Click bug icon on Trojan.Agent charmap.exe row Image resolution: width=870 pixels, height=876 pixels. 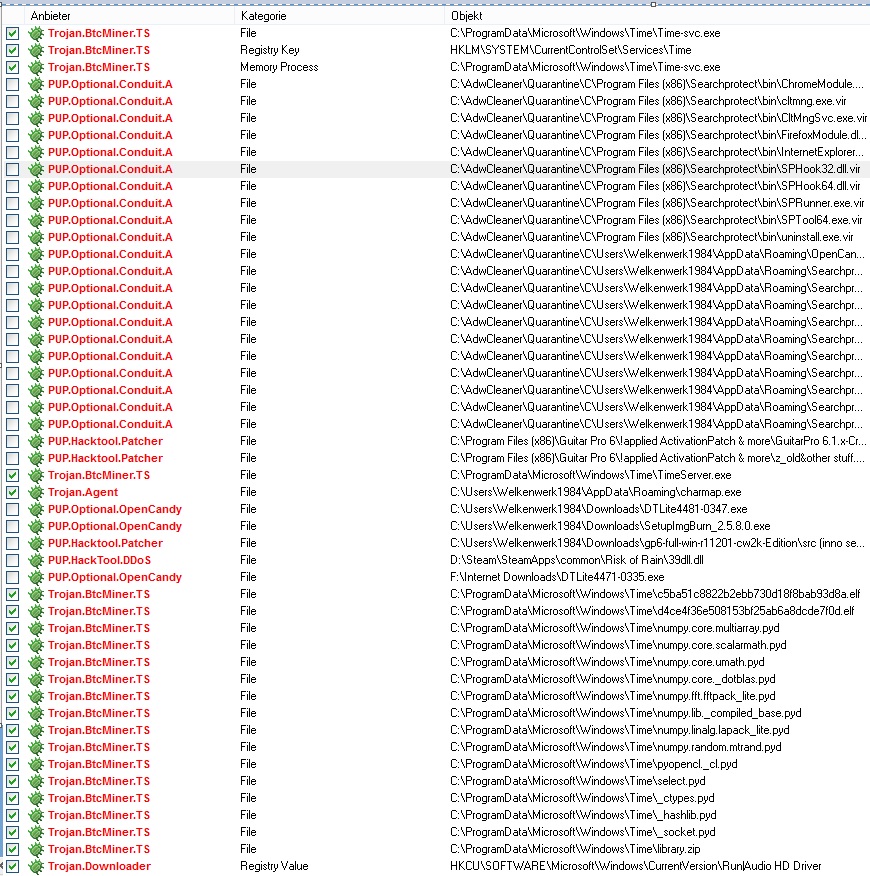click(36, 492)
